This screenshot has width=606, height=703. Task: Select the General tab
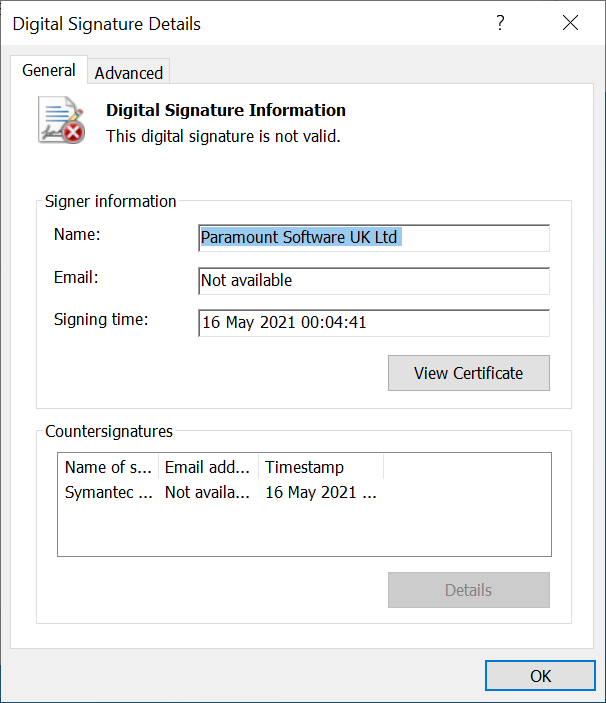pos(49,70)
